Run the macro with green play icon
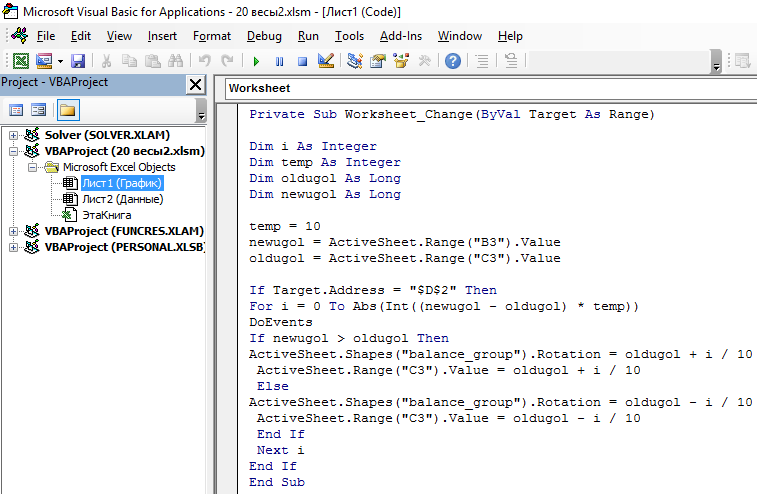This screenshot has width=757, height=494. coord(256,61)
